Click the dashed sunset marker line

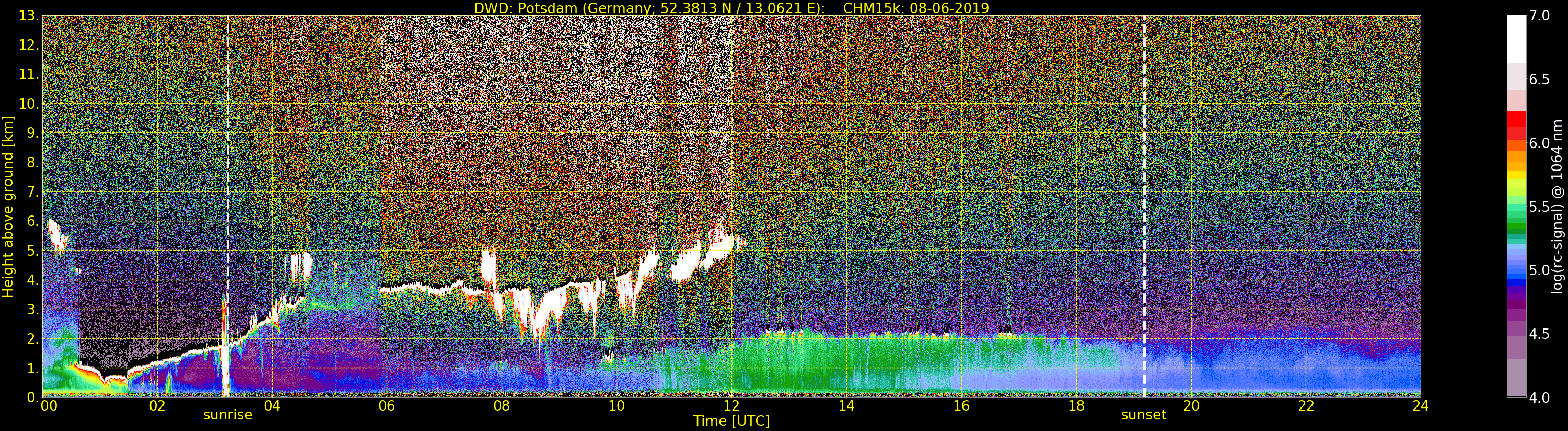pos(1144,206)
